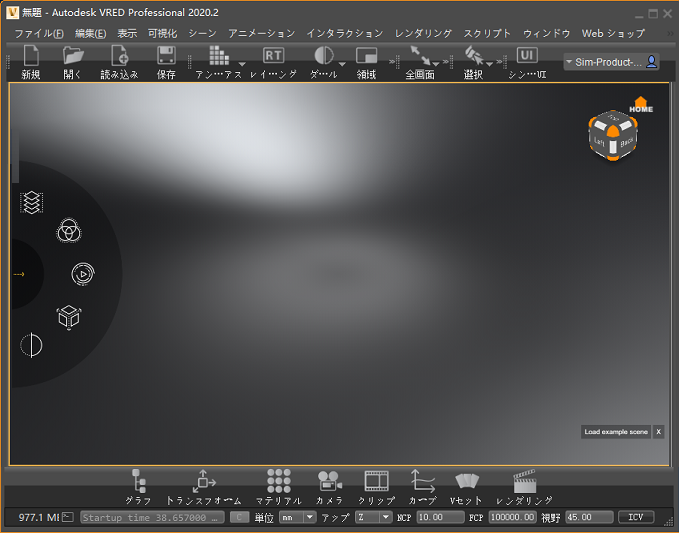Open the 表示 menu
The height and width of the screenshot is (533, 679).
tap(127, 33)
